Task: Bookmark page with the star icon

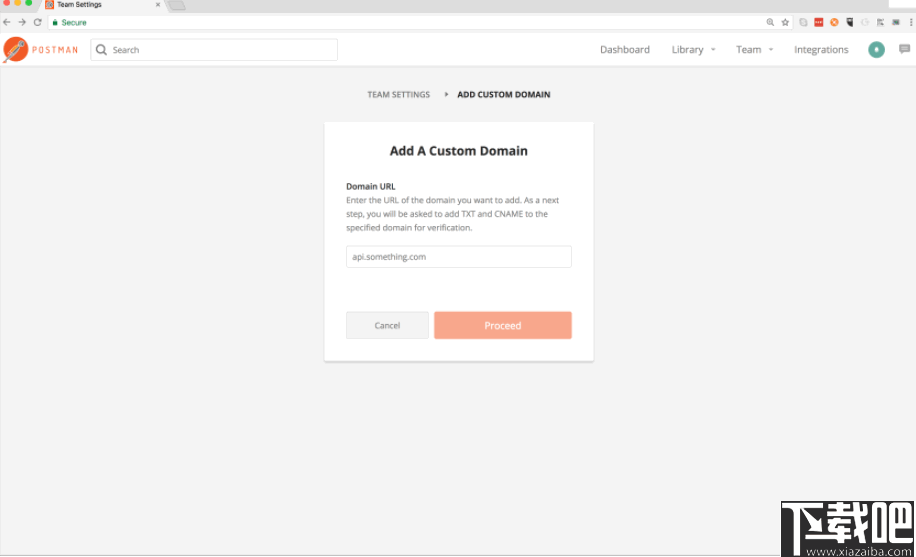Action: tap(785, 22)
